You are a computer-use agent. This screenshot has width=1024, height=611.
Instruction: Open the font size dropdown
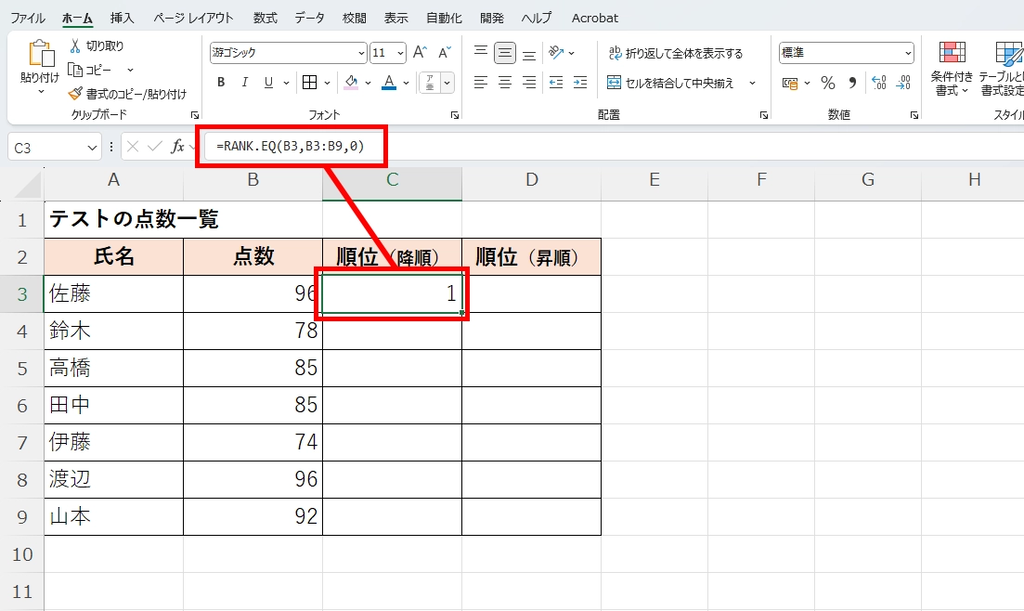pos(400,53)
